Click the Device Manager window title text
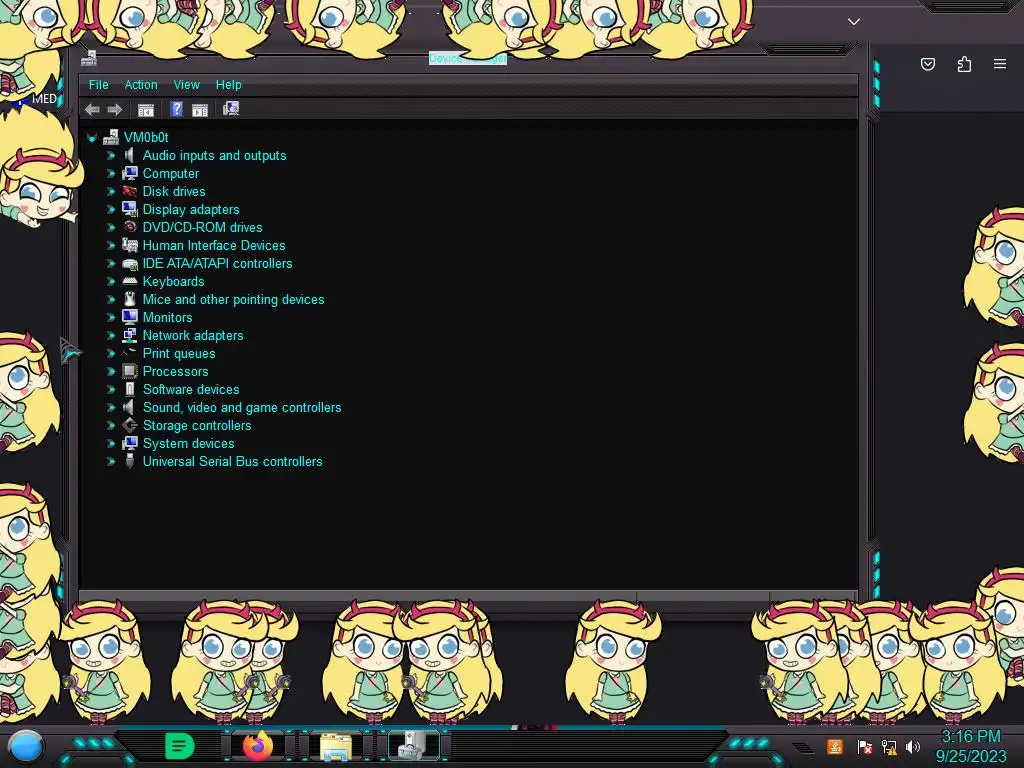 pyautogui.click(x=468, y=58)
